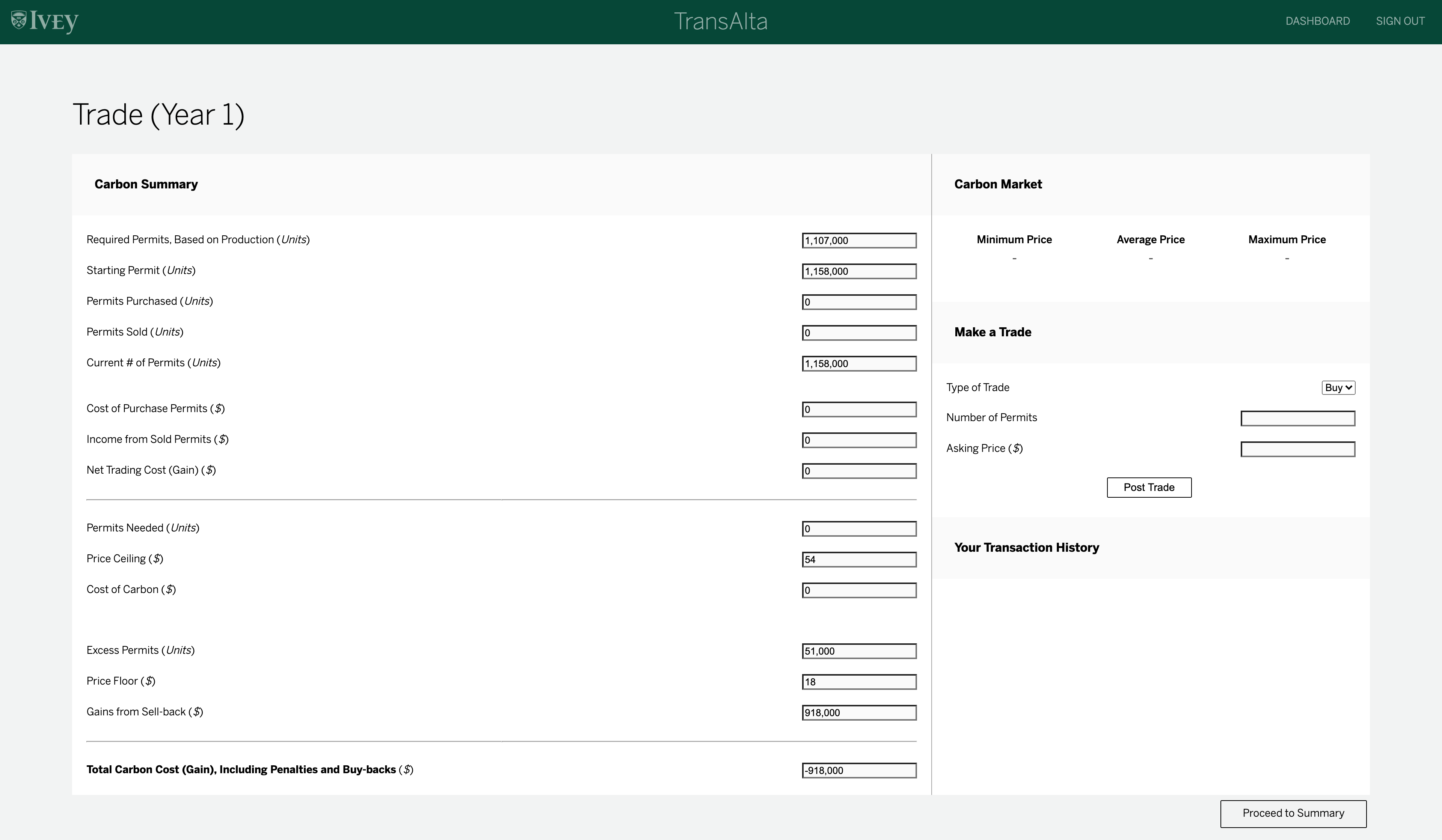
Task: Click the Starting Permit units field
Action: pos(859,272)
